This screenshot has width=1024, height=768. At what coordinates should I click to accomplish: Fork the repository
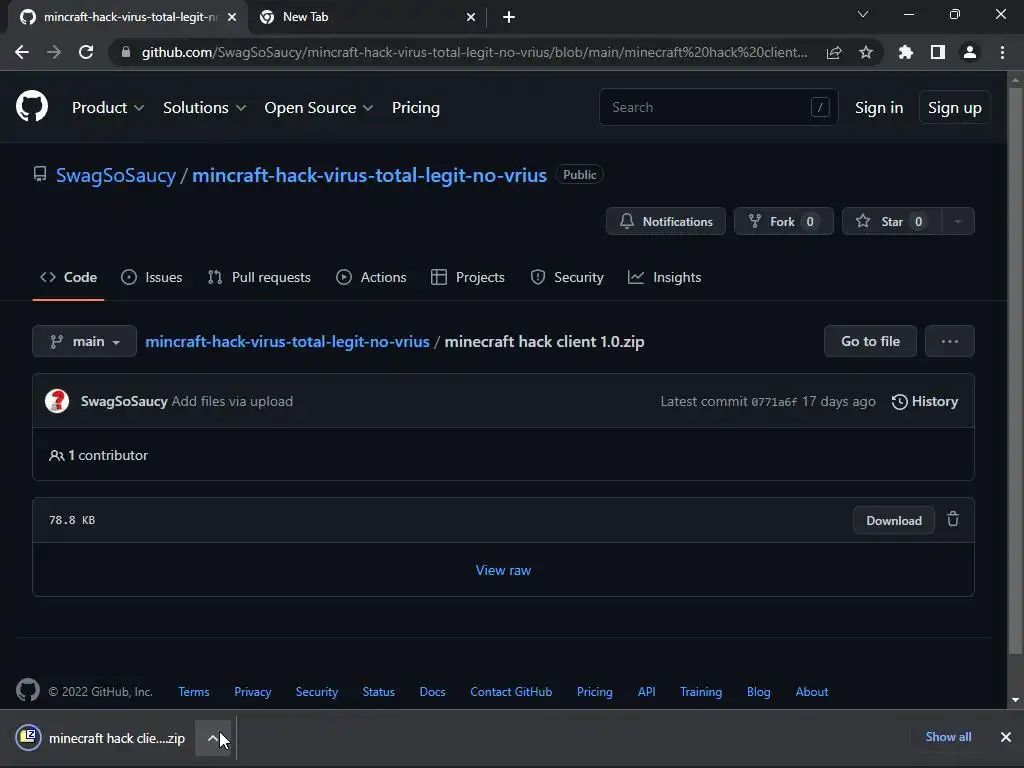[x=784, y=221]
